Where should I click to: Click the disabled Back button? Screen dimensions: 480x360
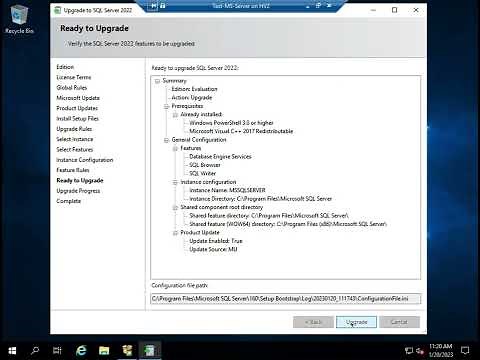313,322
